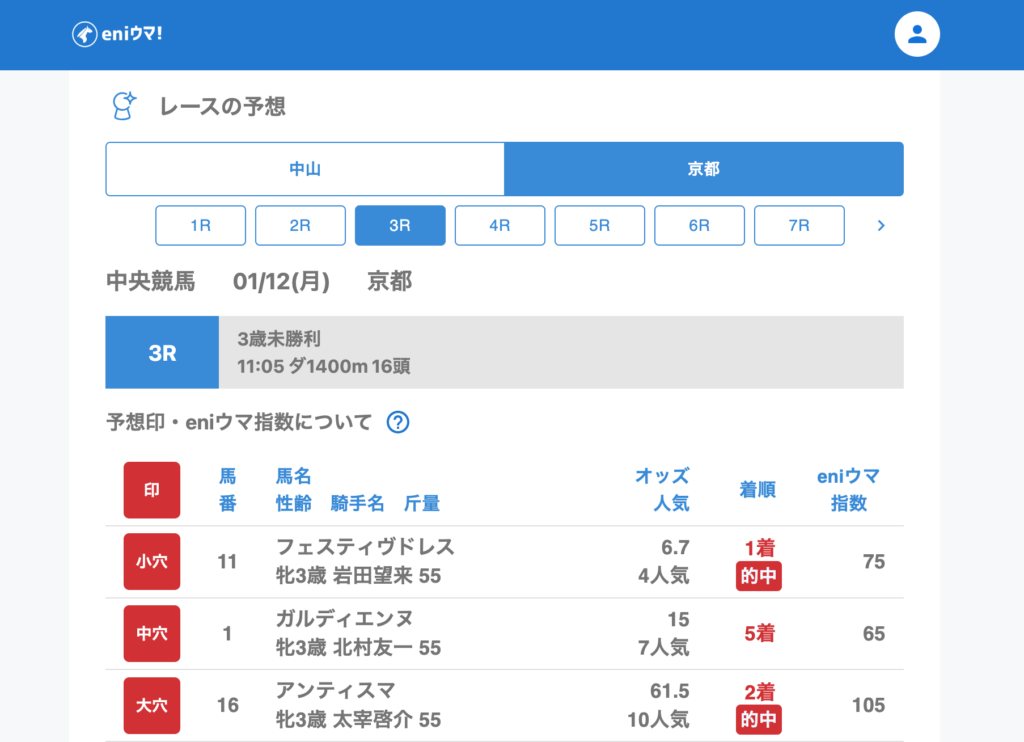Pick the 7R race button
This screenshot has width=1024, height=742.
click(x=799, y=226)
